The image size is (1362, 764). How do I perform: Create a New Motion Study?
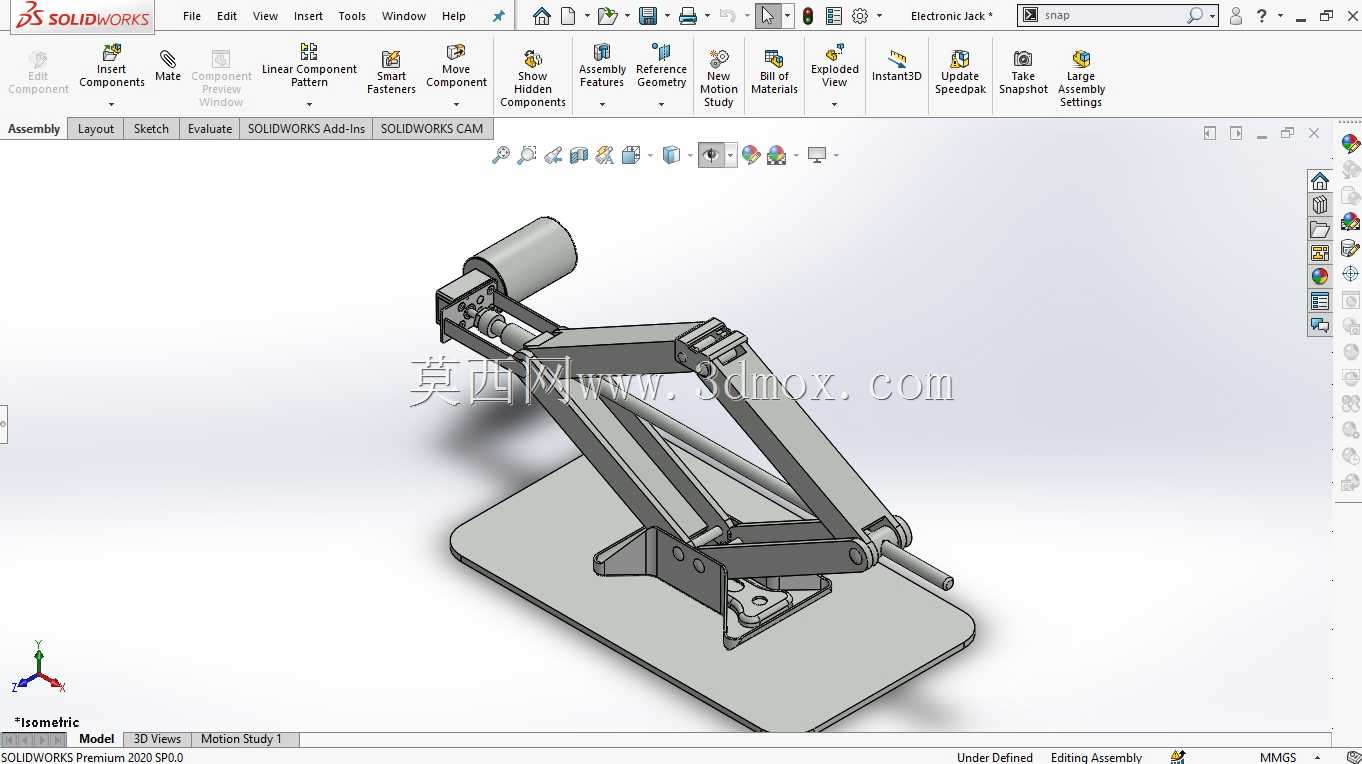pos(718,77)
